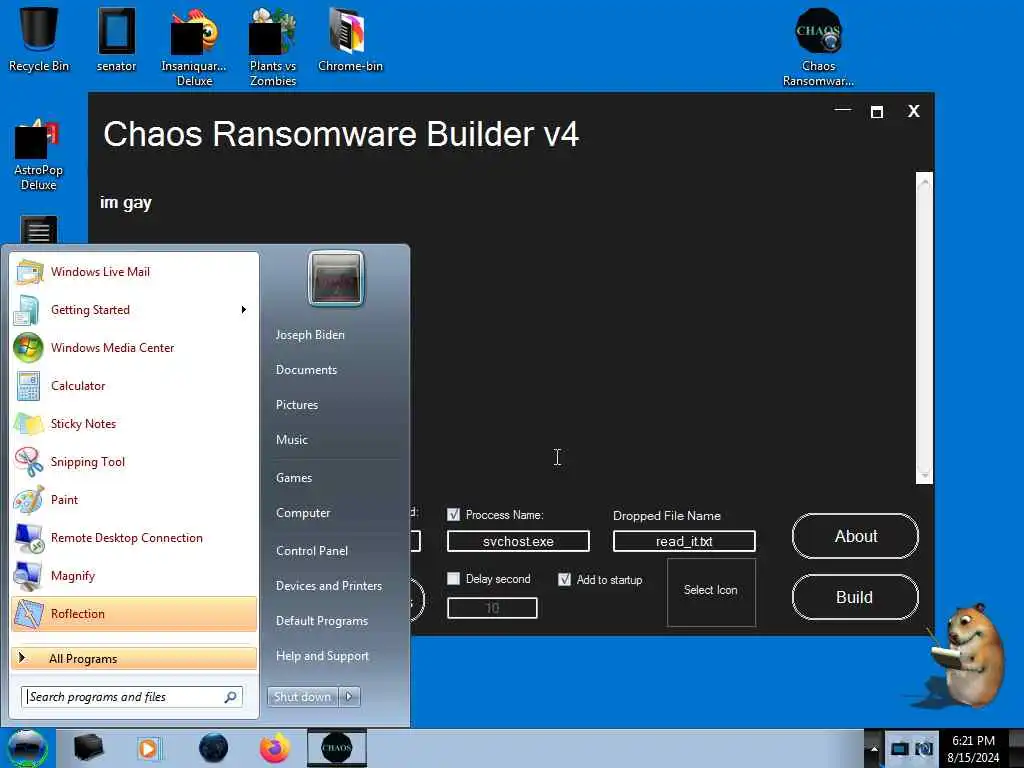The width and height of the screenshot is (1024, 768).
Task: Click the scrollbar down arrow in builder
Action: click(924, 475)
